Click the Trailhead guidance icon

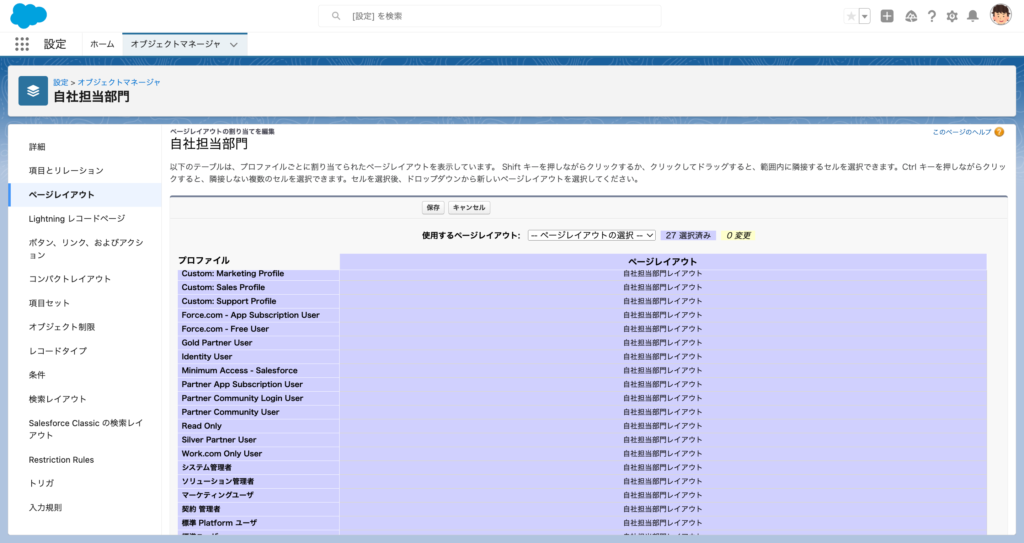pos(911,16)
